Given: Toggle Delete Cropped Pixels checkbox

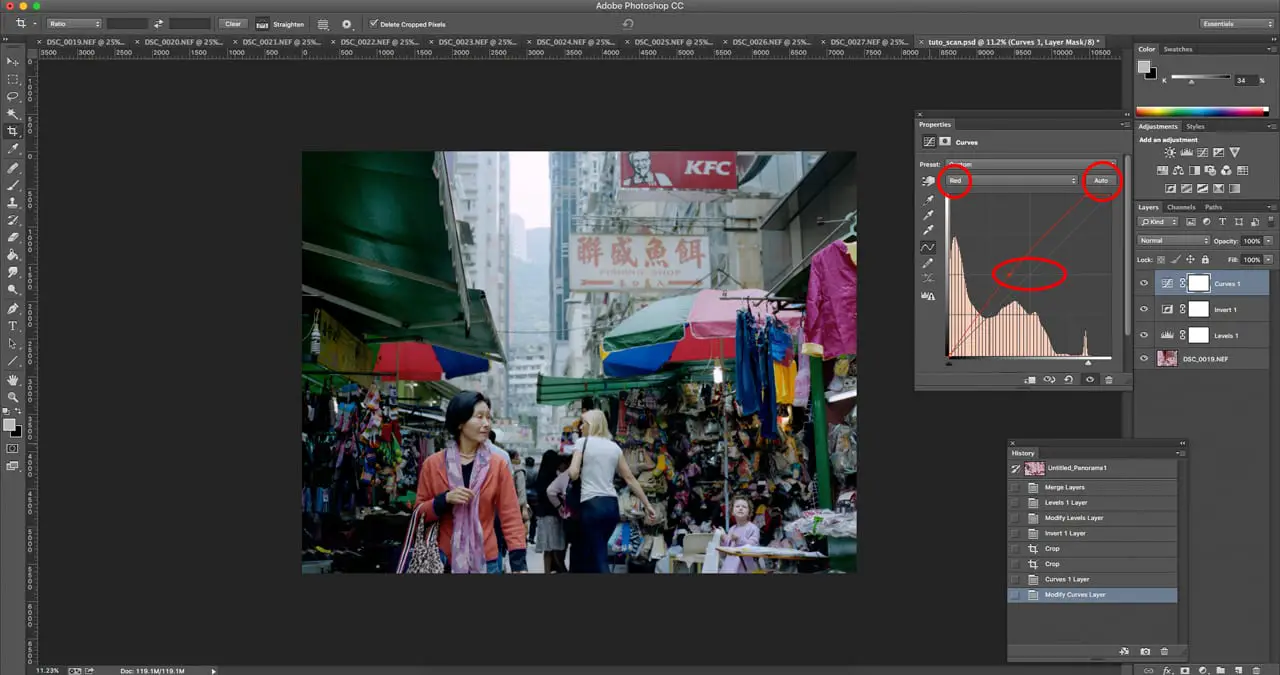Looking at the screenshot, I should click(374, 24).
